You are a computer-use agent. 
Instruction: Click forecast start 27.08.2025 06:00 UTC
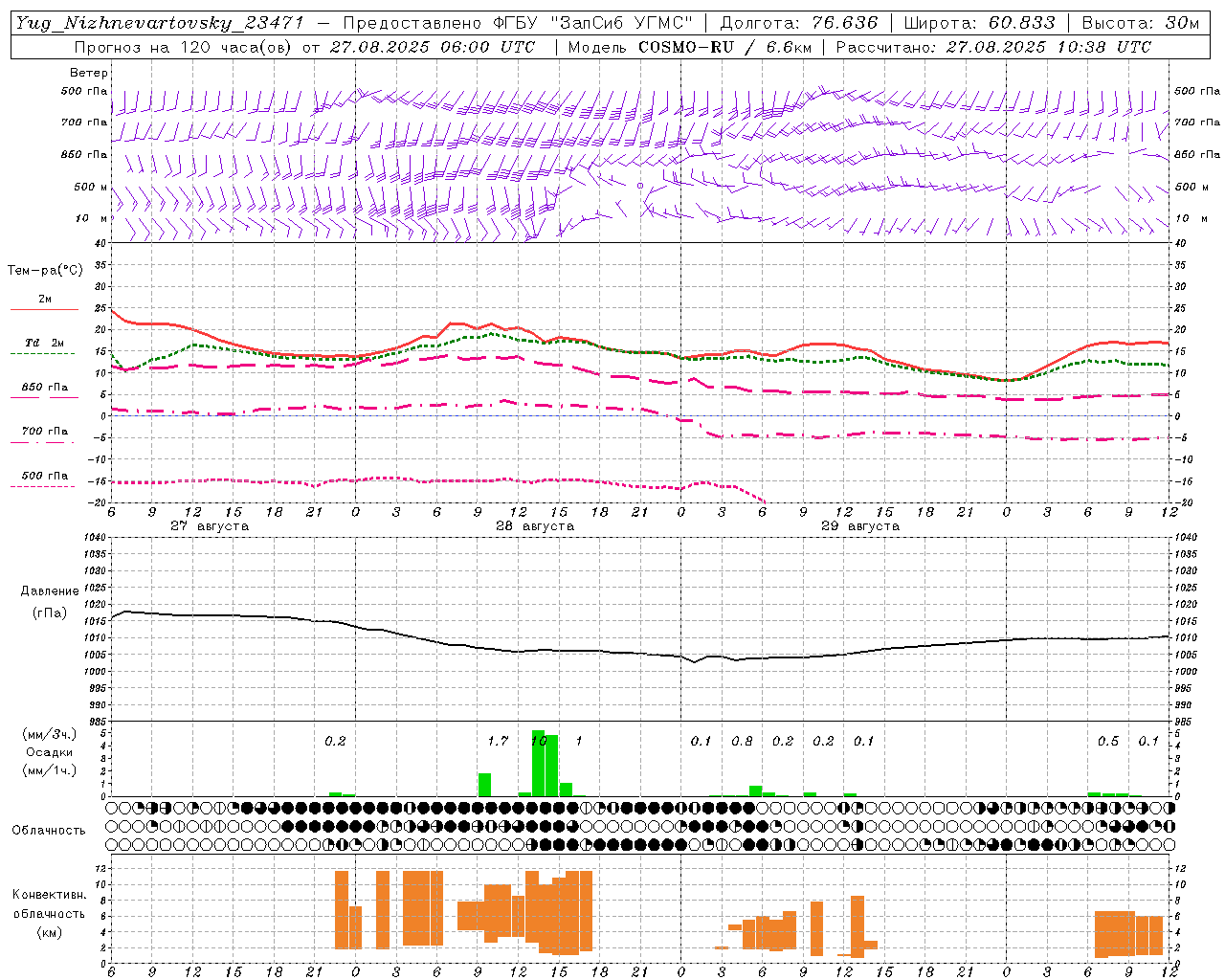point(433,47)
